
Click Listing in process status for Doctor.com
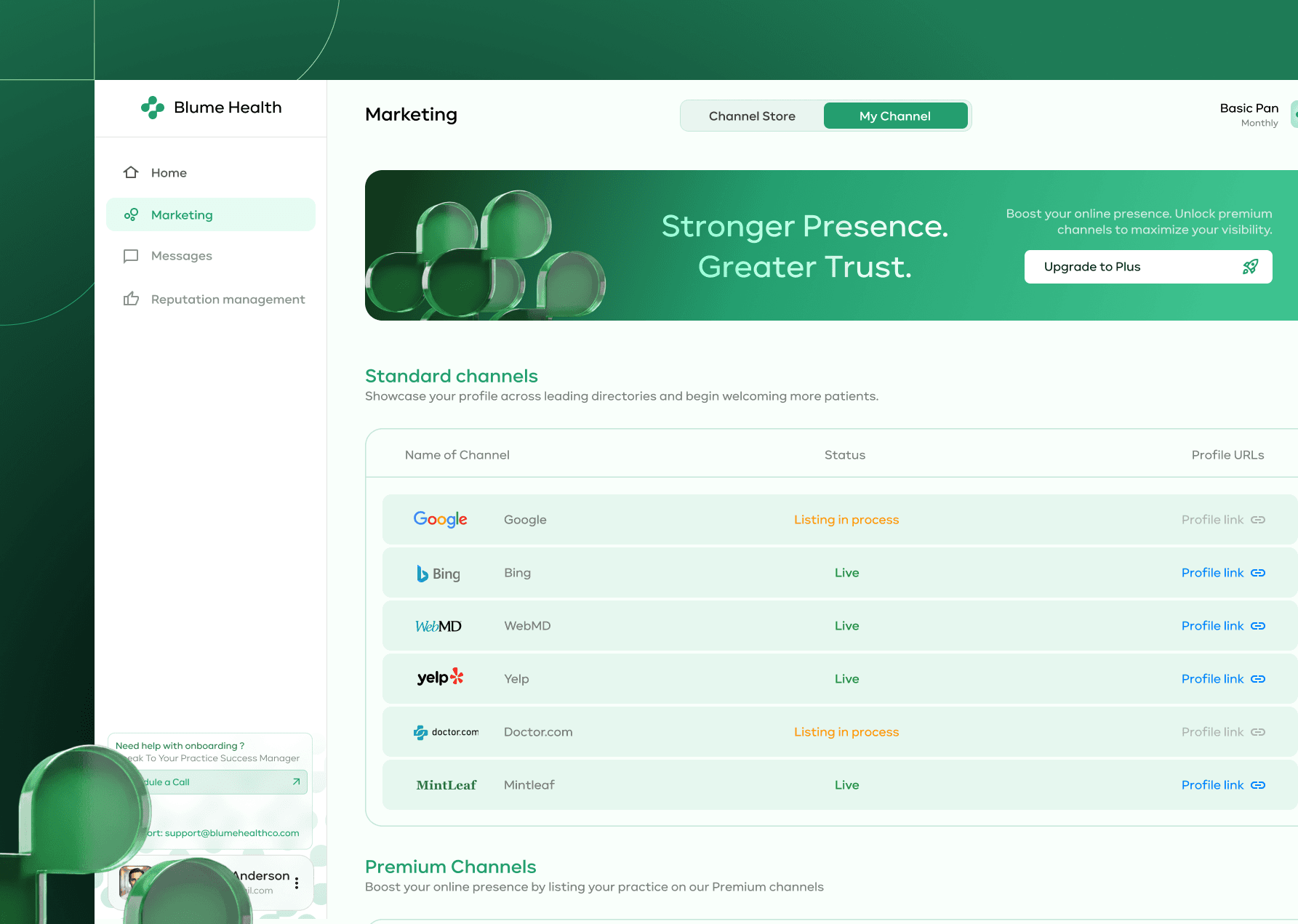(x=846, y=732)
